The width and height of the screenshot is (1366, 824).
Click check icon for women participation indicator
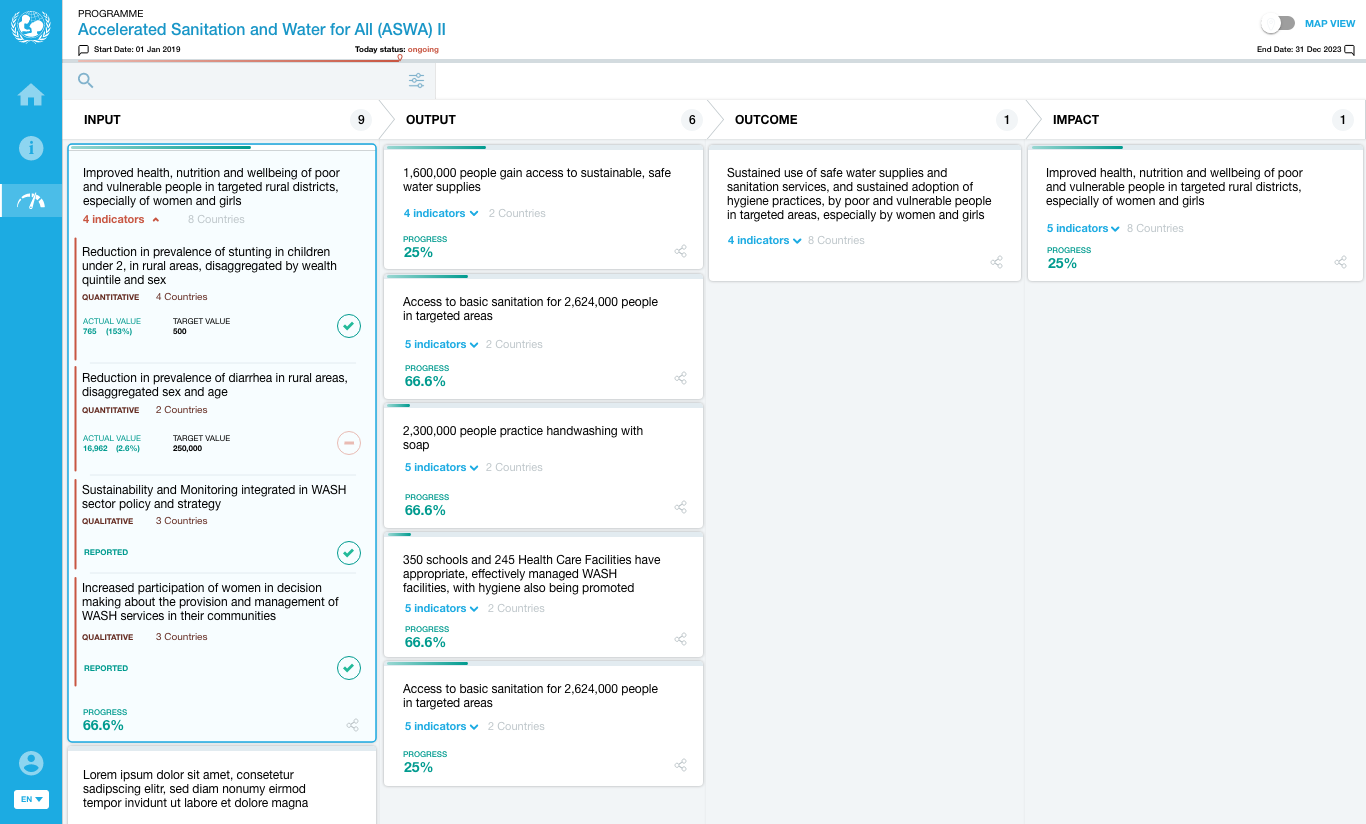click(x=349, y=668)
